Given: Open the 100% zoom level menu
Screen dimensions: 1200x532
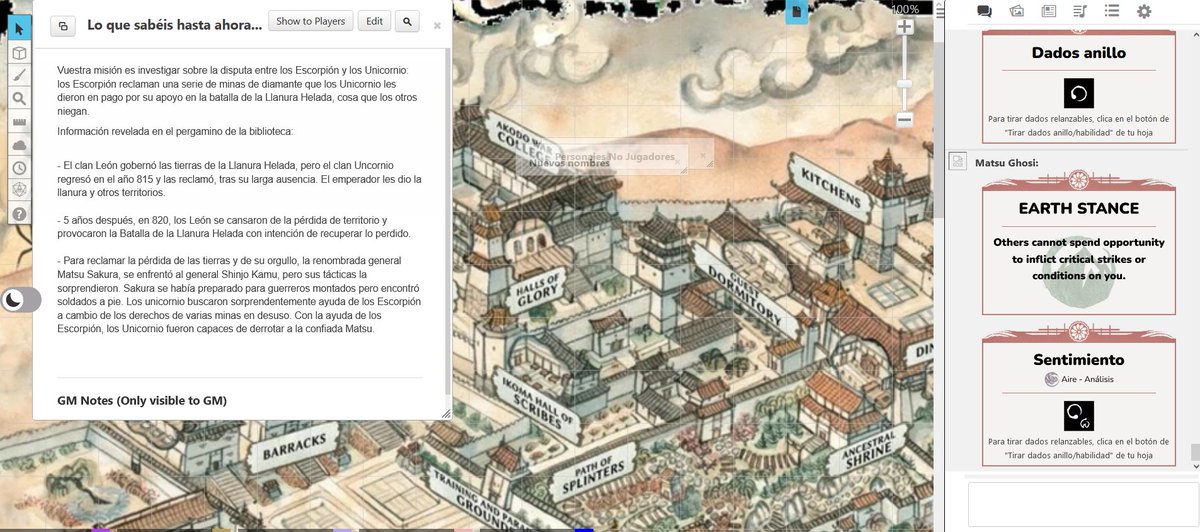Looking at the screenshot, I should (x=905, y=9).
